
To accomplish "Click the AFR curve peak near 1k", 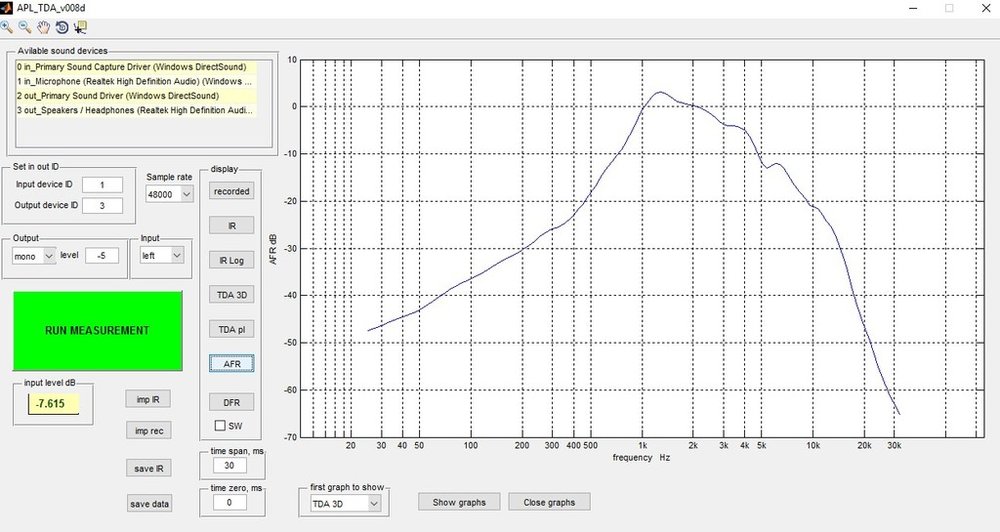I will pos(659,92).
